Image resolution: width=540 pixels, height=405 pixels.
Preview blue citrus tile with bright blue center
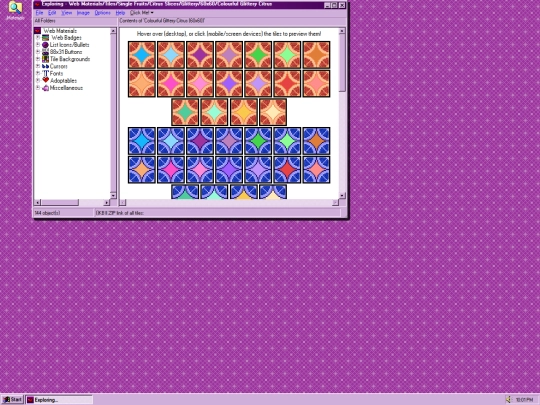(x=142, y=141)
